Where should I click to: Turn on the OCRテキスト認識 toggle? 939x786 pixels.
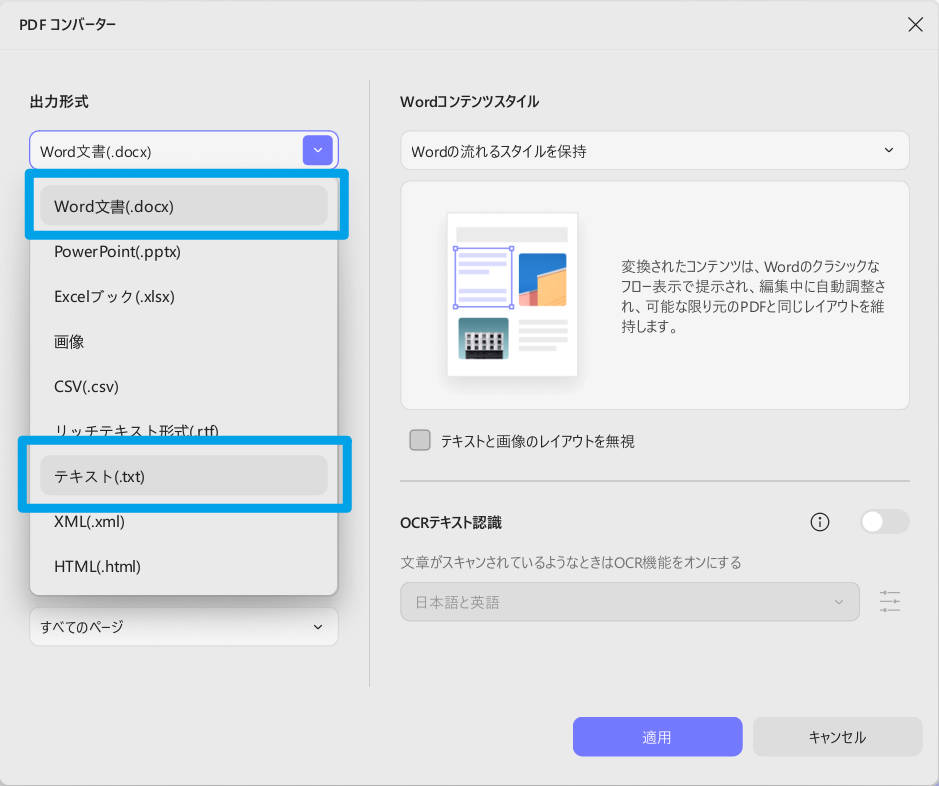point(885,522)
